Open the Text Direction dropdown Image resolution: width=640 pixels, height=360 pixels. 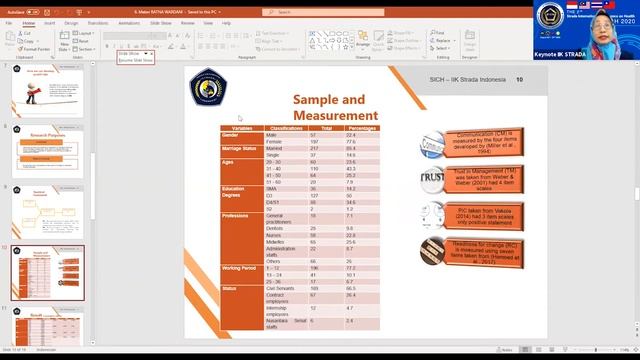pyautogui.click(x=272, y=33)
